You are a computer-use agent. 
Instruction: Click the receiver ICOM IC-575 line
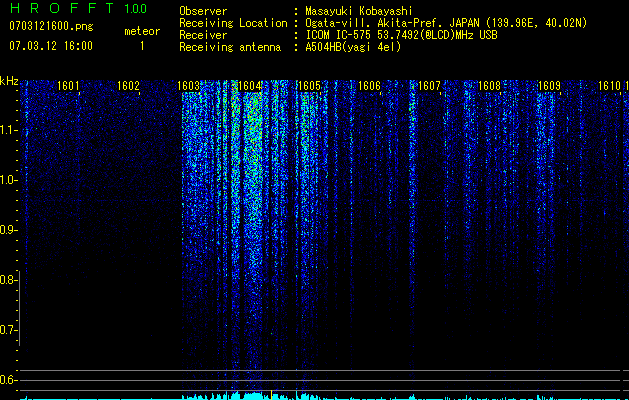point(401,35)
